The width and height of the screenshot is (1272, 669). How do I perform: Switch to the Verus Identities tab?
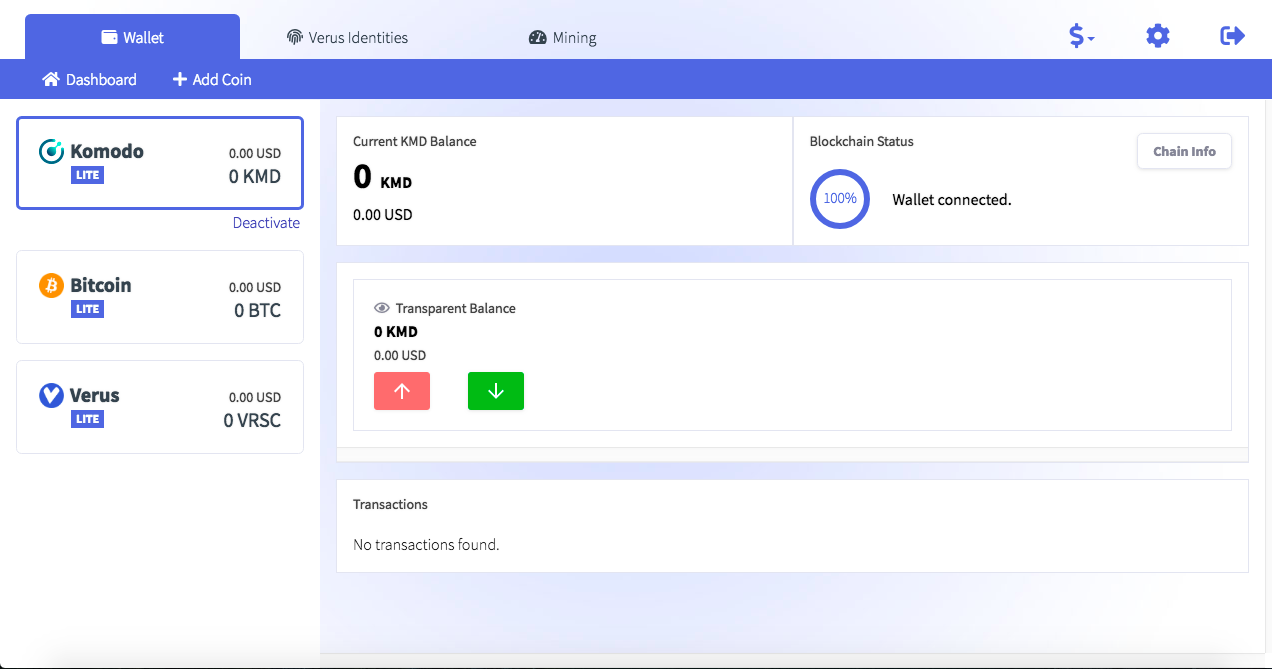click(x=347, y=37)
